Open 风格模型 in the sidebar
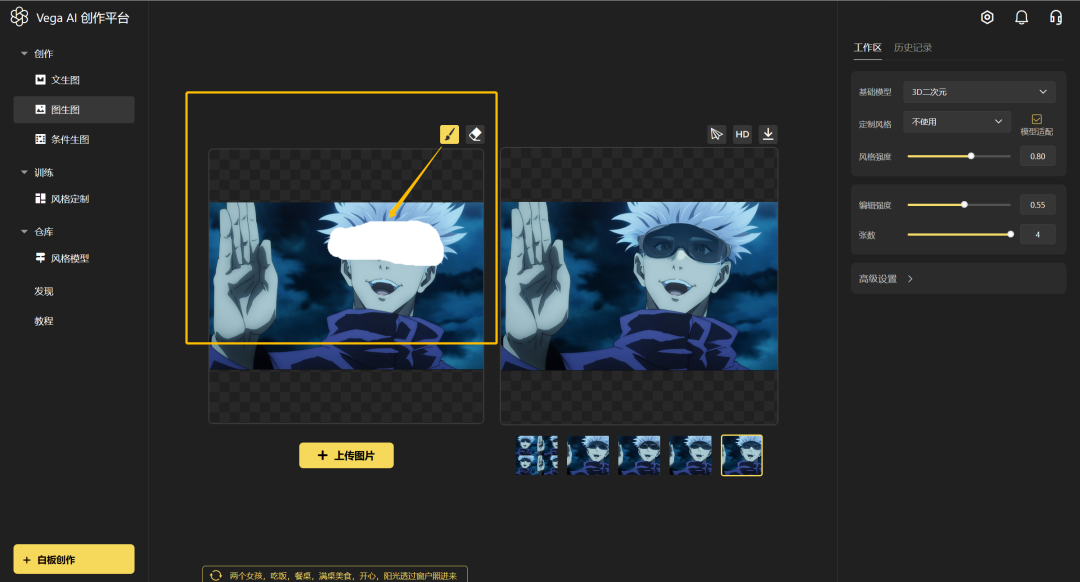The image size is (1080, 582). click(74, 258)
